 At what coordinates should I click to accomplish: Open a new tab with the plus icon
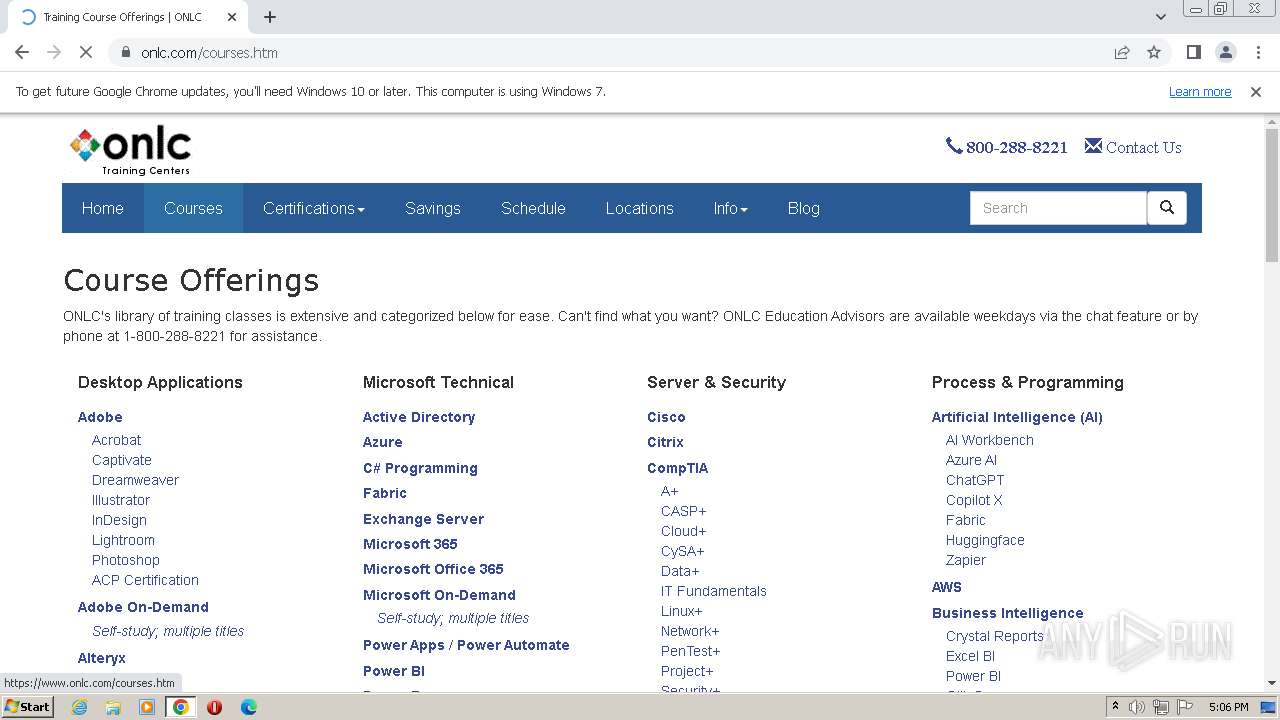(x=270, y=17)
